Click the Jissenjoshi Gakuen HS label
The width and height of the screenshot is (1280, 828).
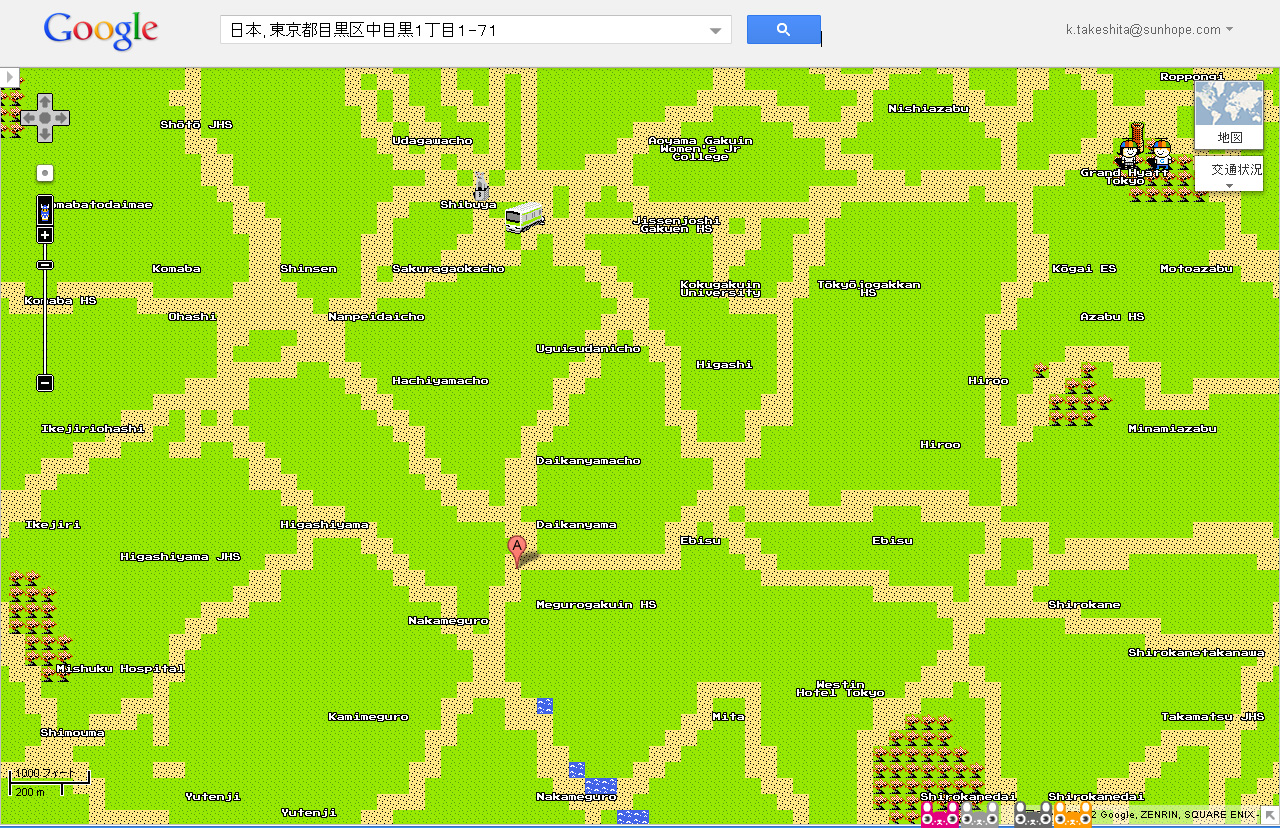pyautogui.click(x=676, y=225)
